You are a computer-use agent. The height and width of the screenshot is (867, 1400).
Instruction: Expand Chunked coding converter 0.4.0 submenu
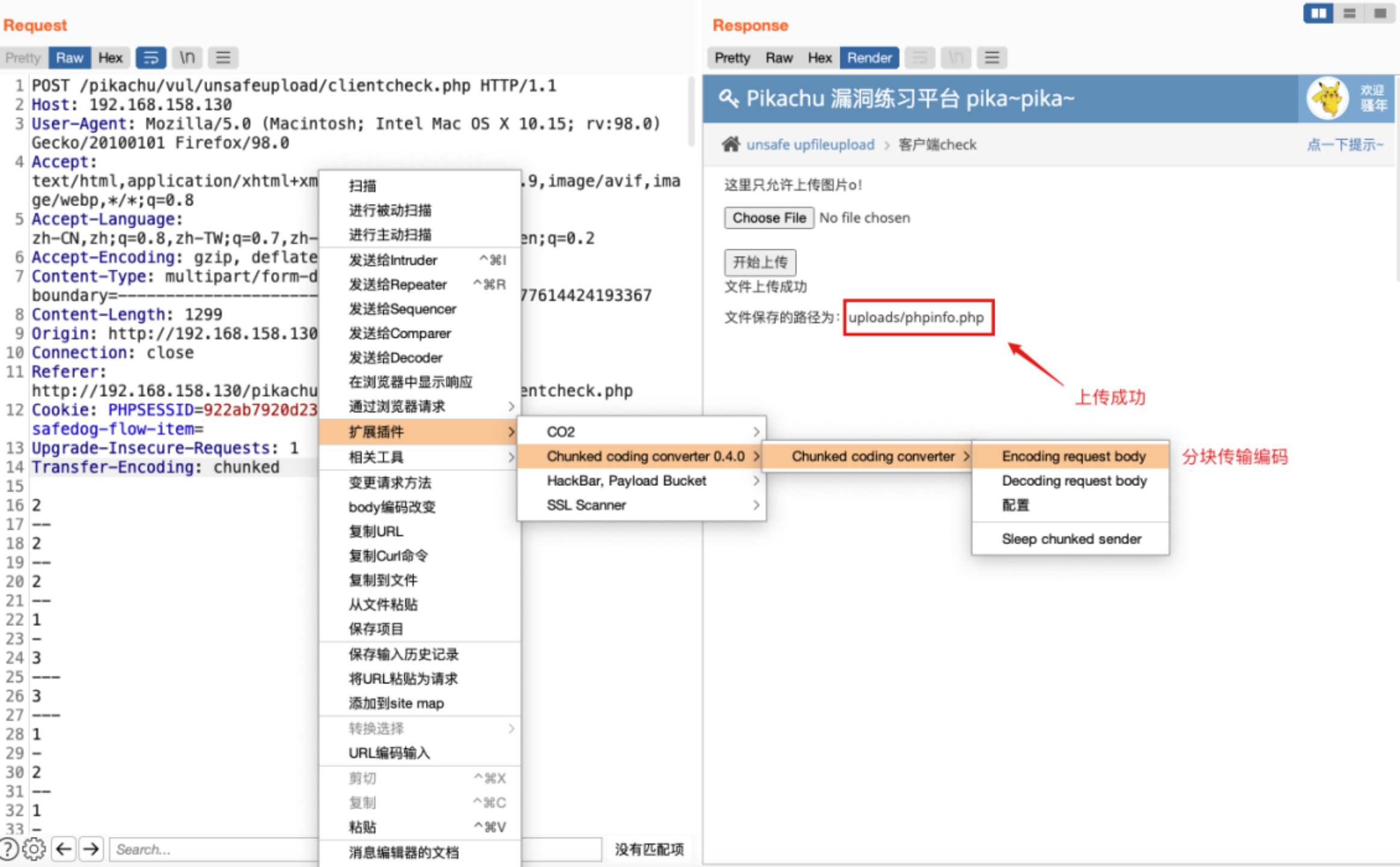click(642, 456)
